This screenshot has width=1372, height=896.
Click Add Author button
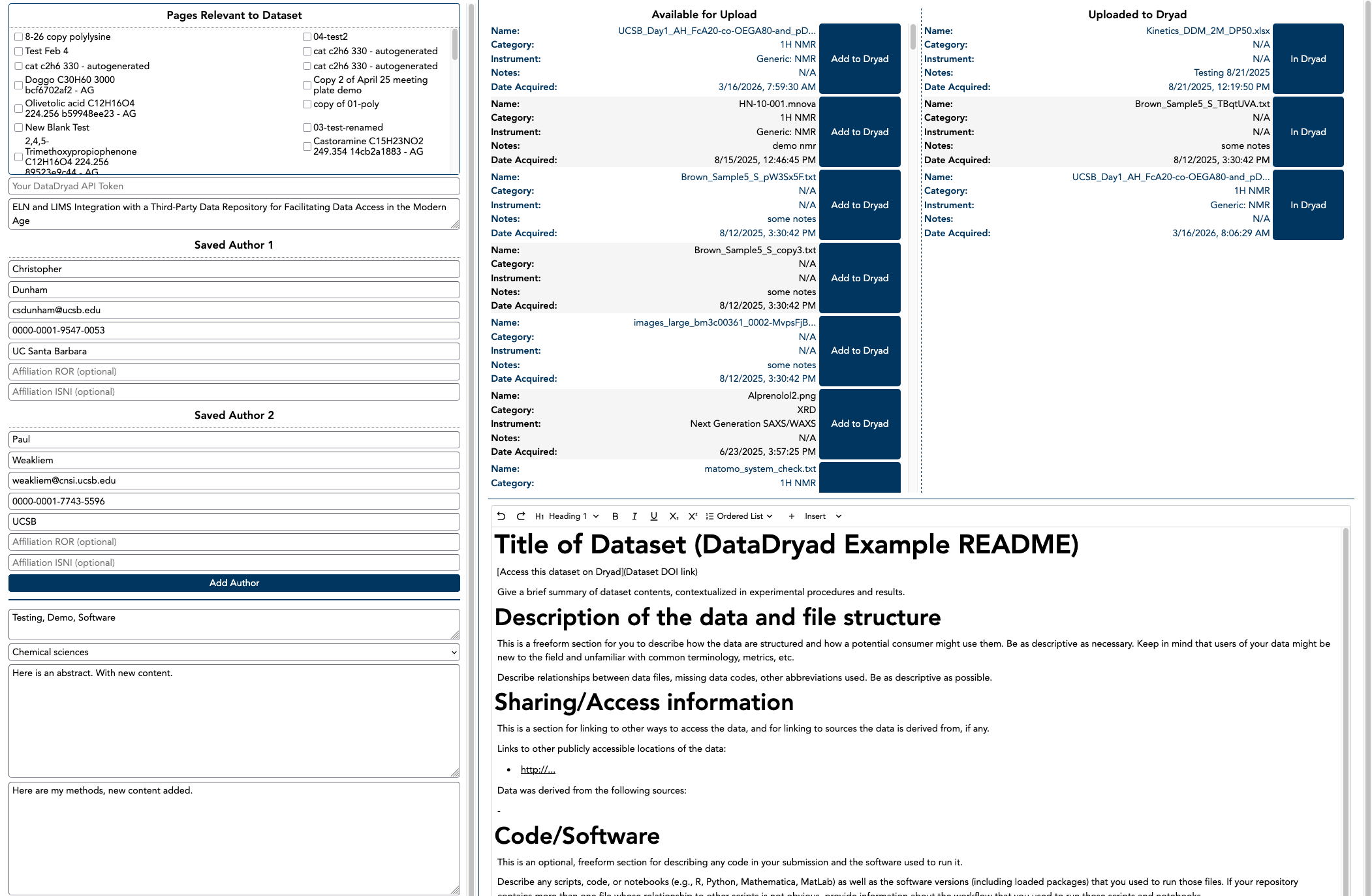click(234, 583)
